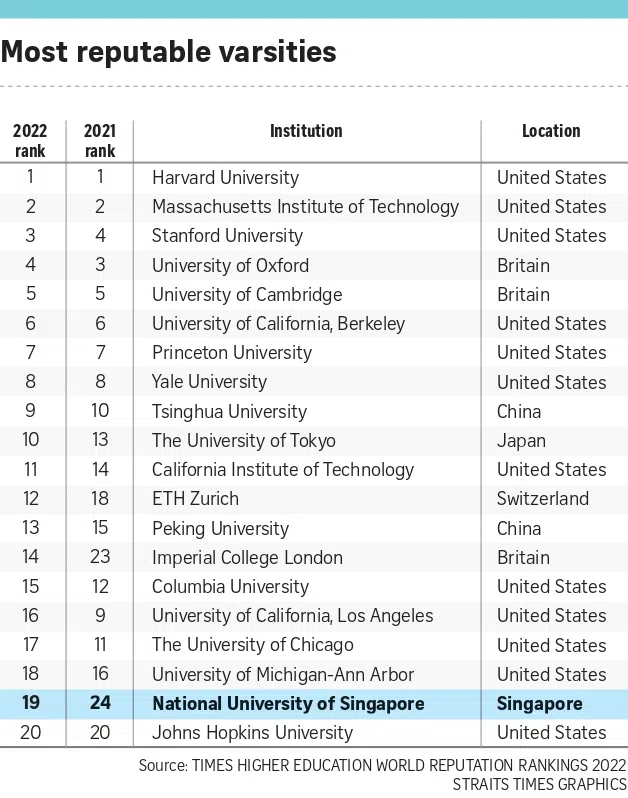
Task: Click the "Japan" location cell
Action: (521, 441)
